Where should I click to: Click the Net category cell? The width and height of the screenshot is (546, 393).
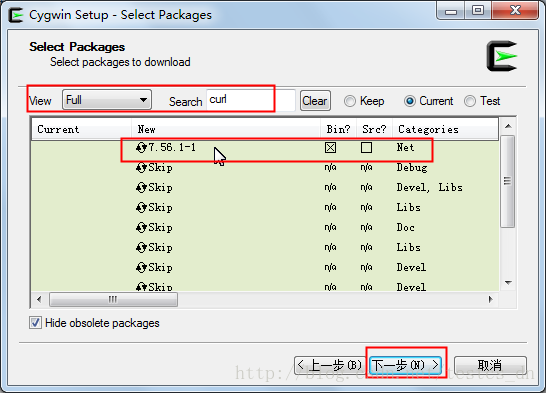pyautogui.click(x=406, y=148)
